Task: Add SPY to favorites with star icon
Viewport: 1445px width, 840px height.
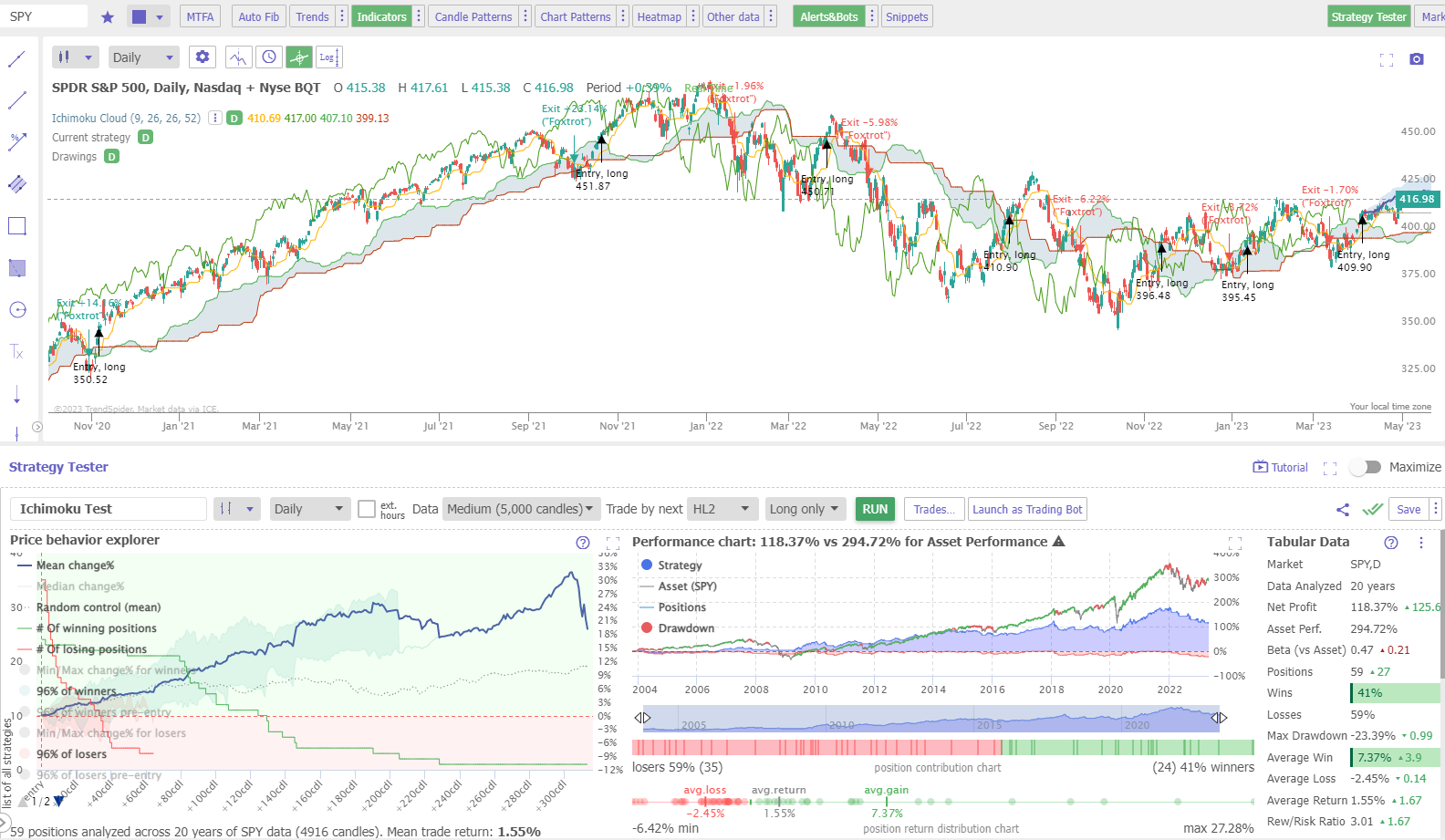Action: point(108,16)
